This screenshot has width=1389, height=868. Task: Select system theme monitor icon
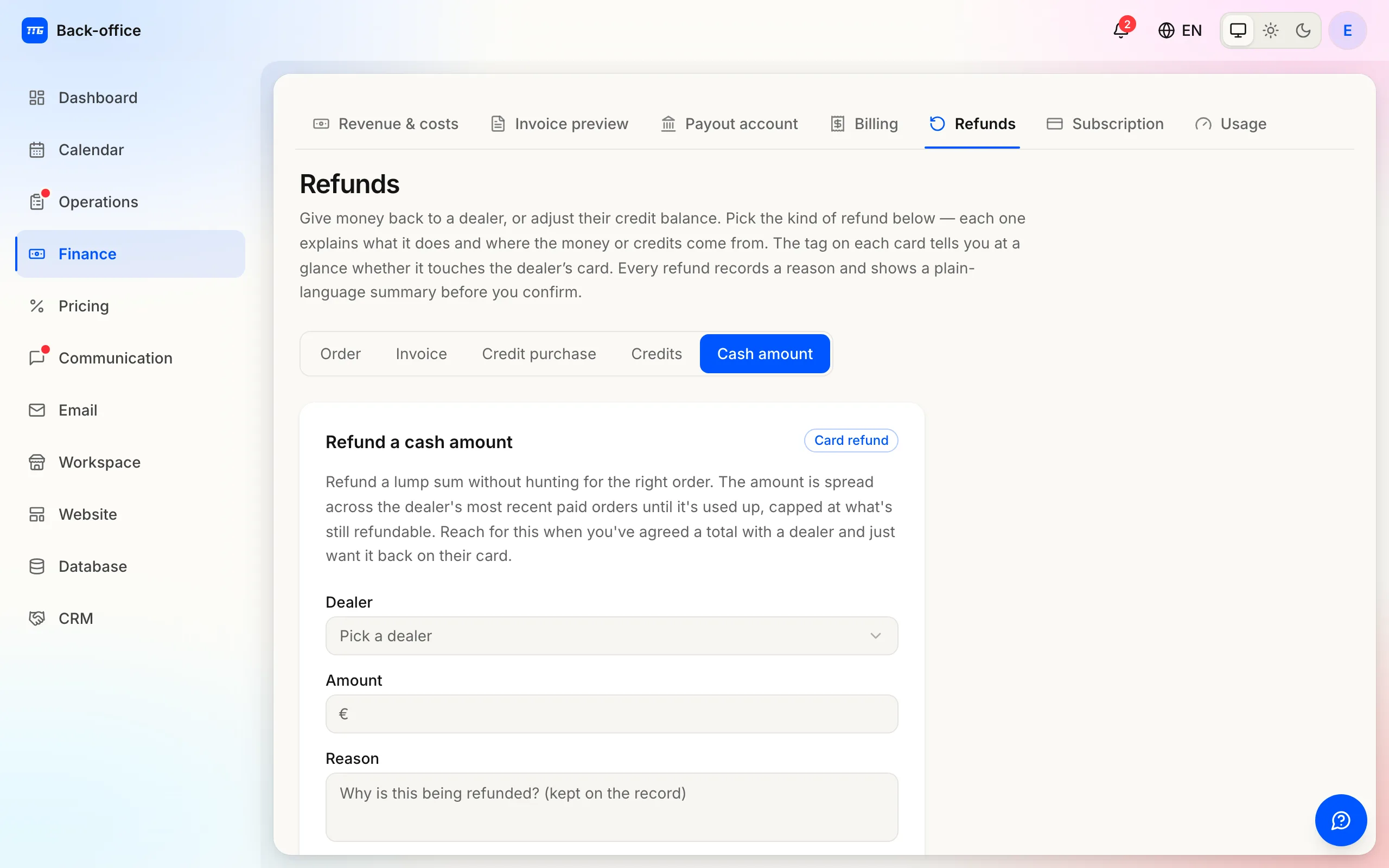pos(1238,30)
